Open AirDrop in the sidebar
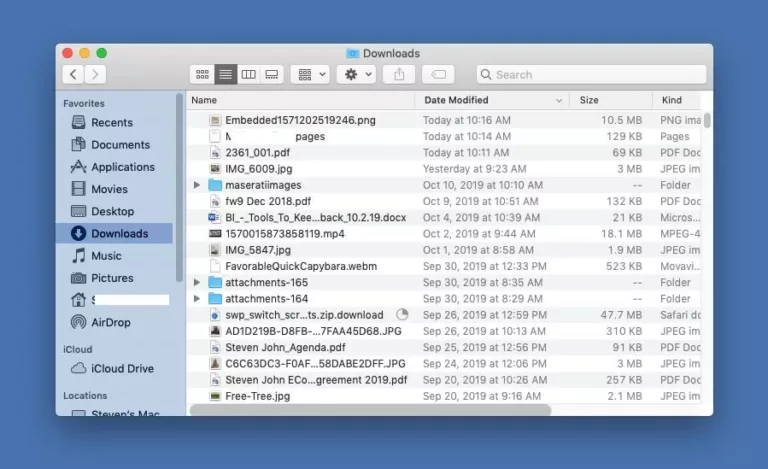768x469 pixels. click(109, 322)
